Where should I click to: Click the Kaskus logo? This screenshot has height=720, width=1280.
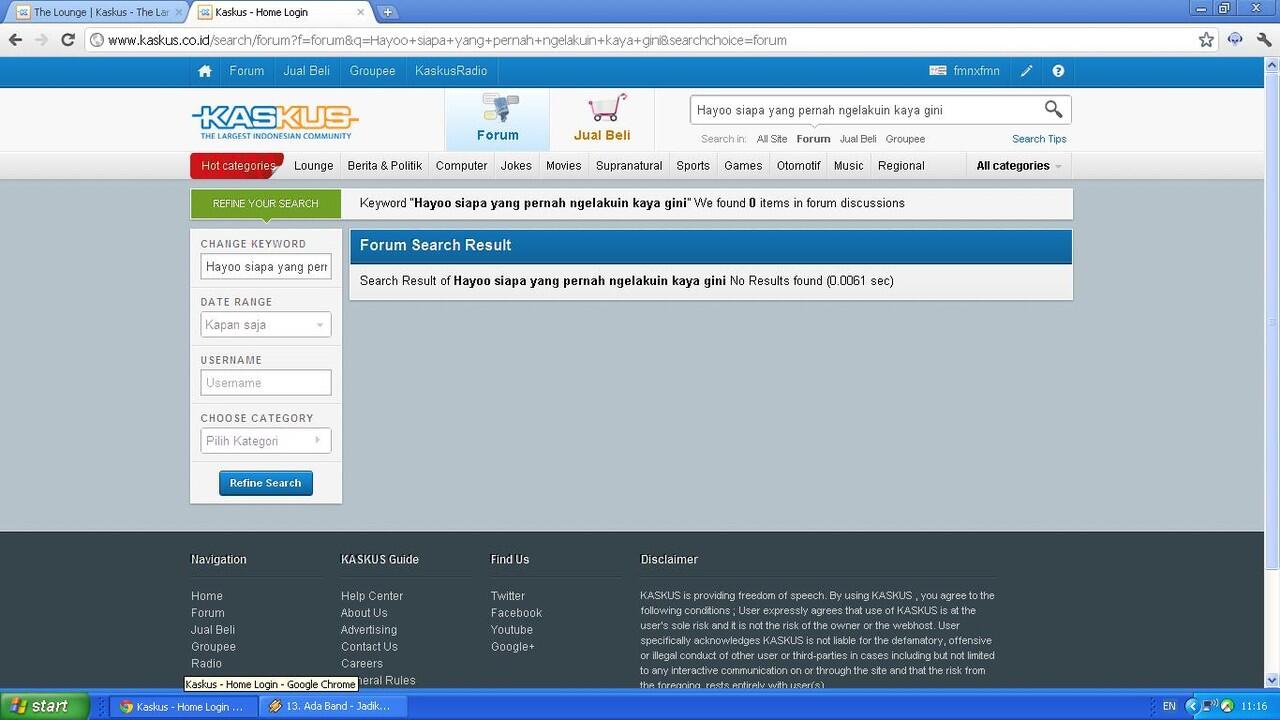pos(275,122)
